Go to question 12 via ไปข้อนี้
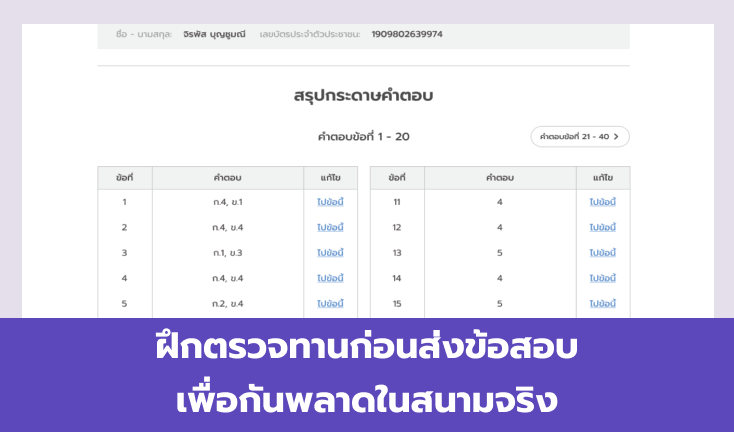 click(602, 227)
